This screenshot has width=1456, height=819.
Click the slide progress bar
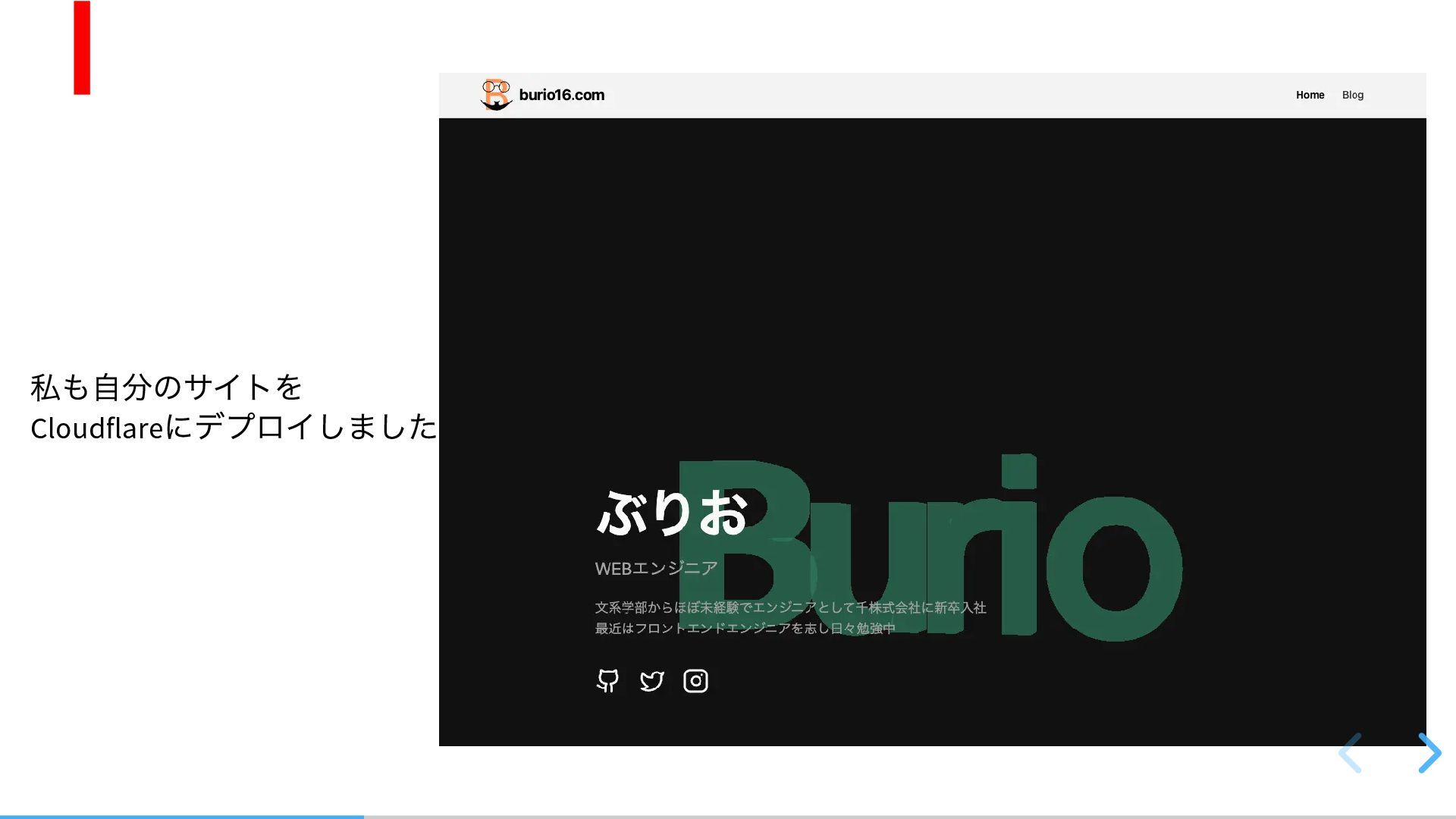click(x=728, y=817)
